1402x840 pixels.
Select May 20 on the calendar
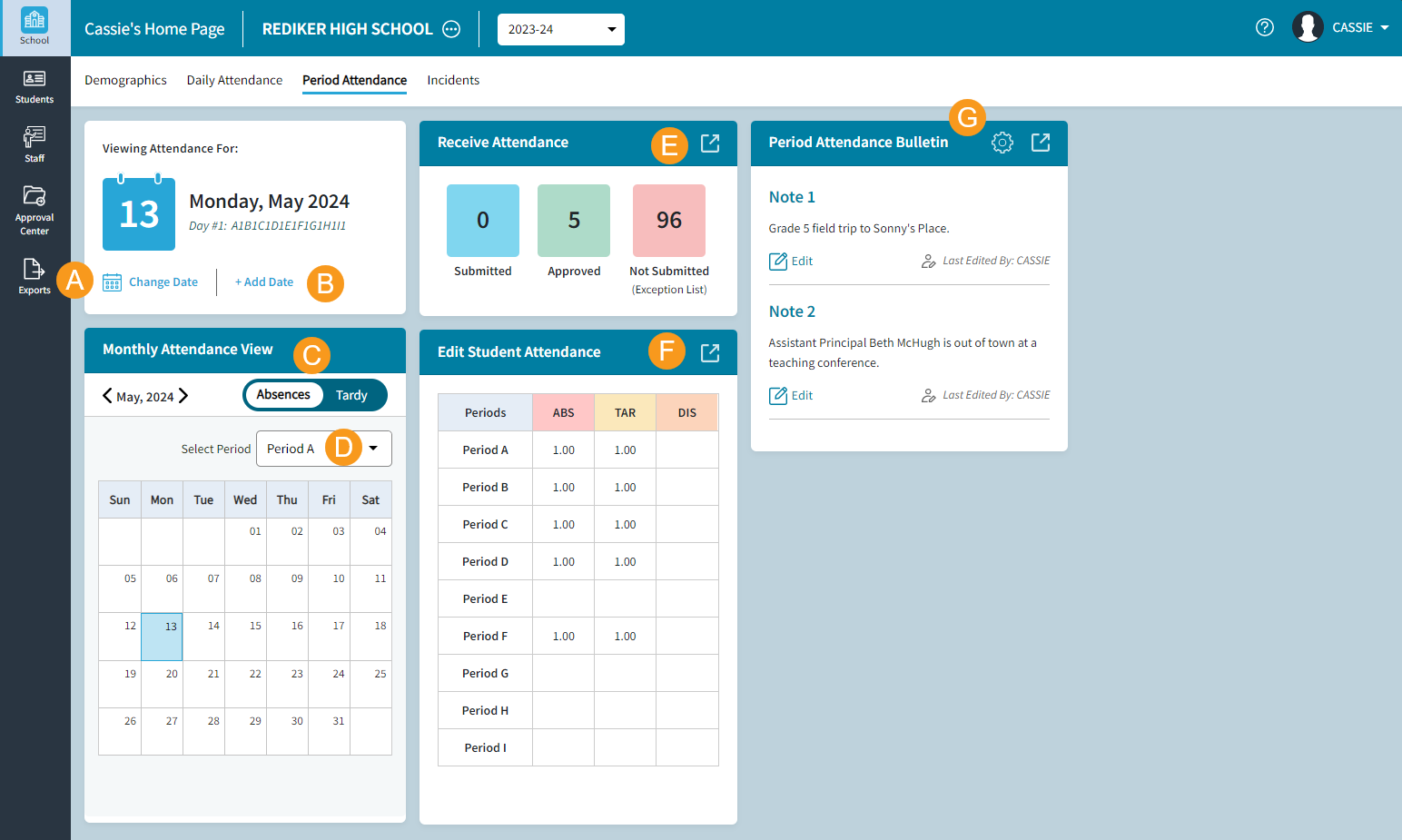tap(162, 685)
